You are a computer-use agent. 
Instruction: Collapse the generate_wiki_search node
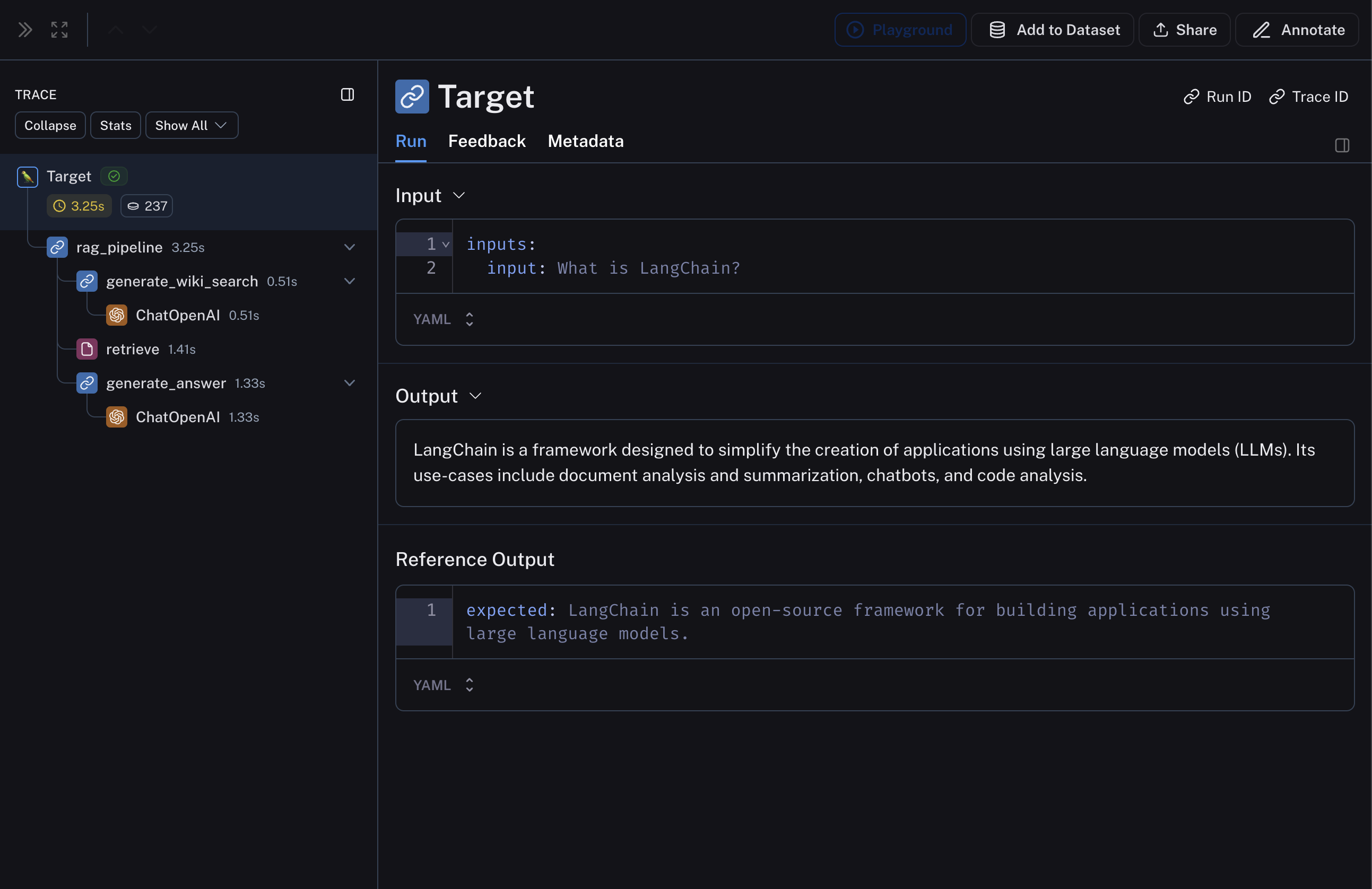pyautogui.click(x=349, y=281)
